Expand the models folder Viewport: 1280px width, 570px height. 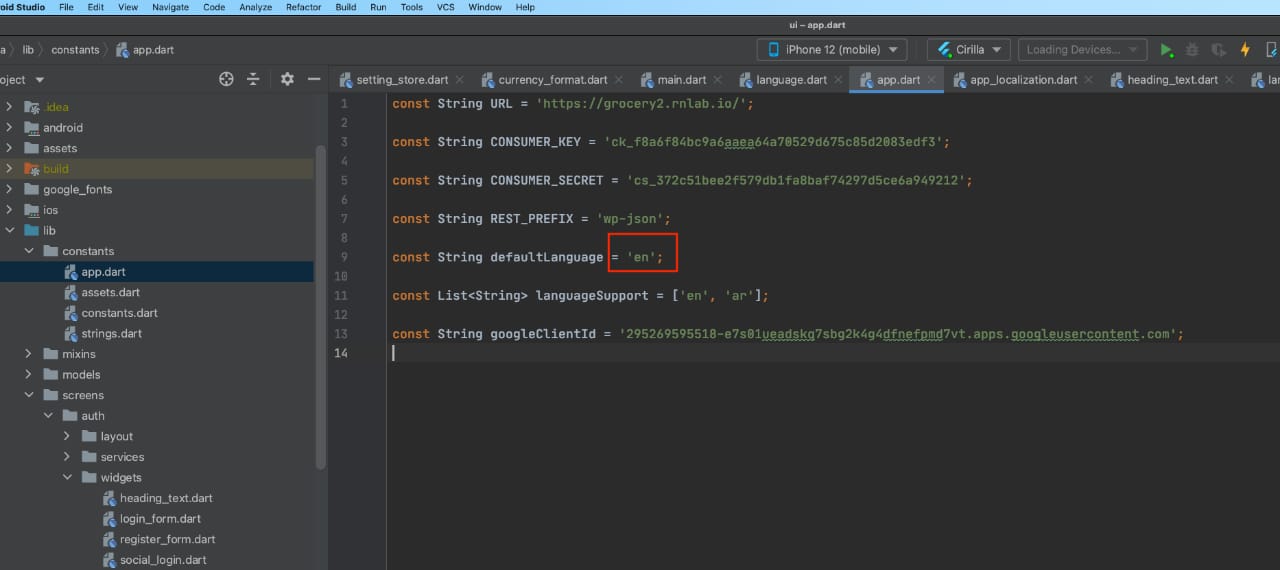click(29, 375)
